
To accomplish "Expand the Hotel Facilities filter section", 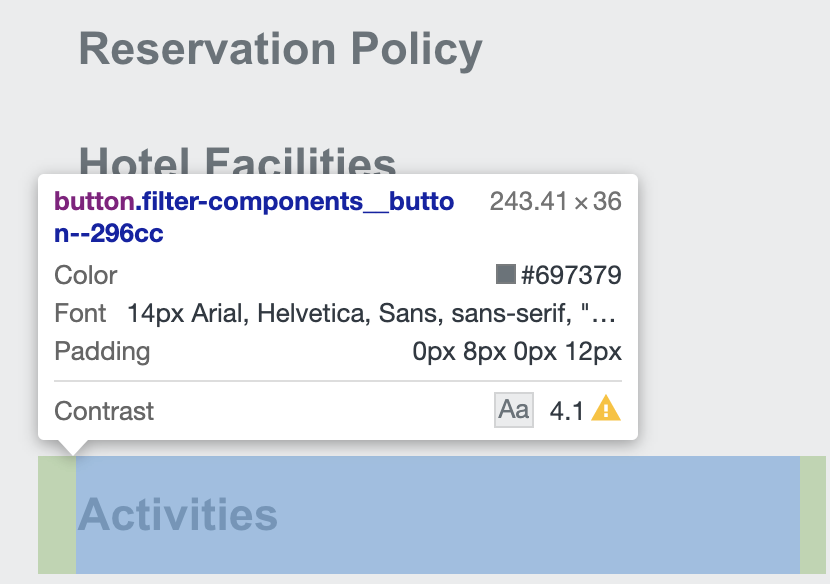I will [x=237, y=159].
